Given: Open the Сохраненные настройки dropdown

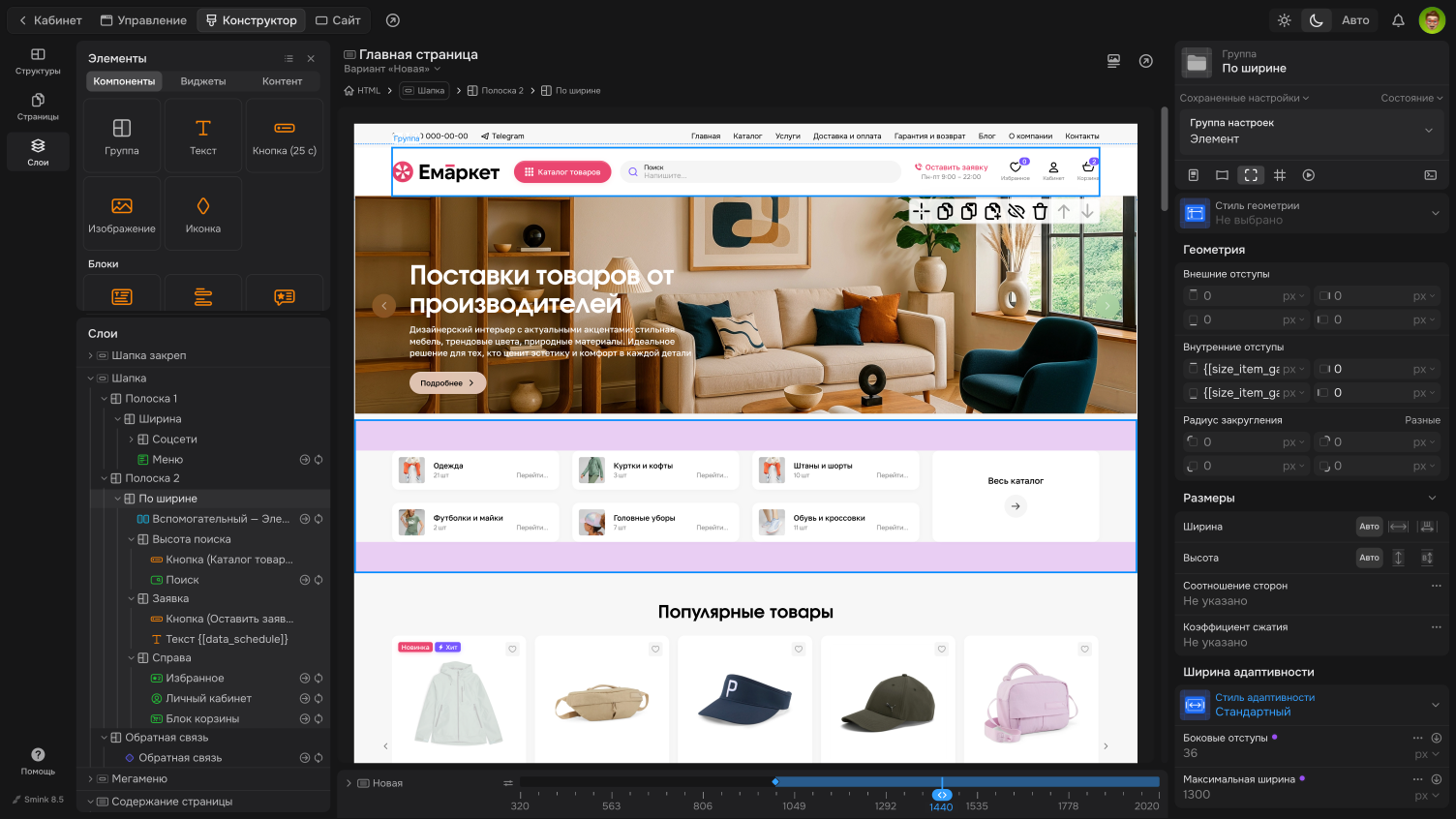Looking at the screenshot, I should coord(1244,98).
